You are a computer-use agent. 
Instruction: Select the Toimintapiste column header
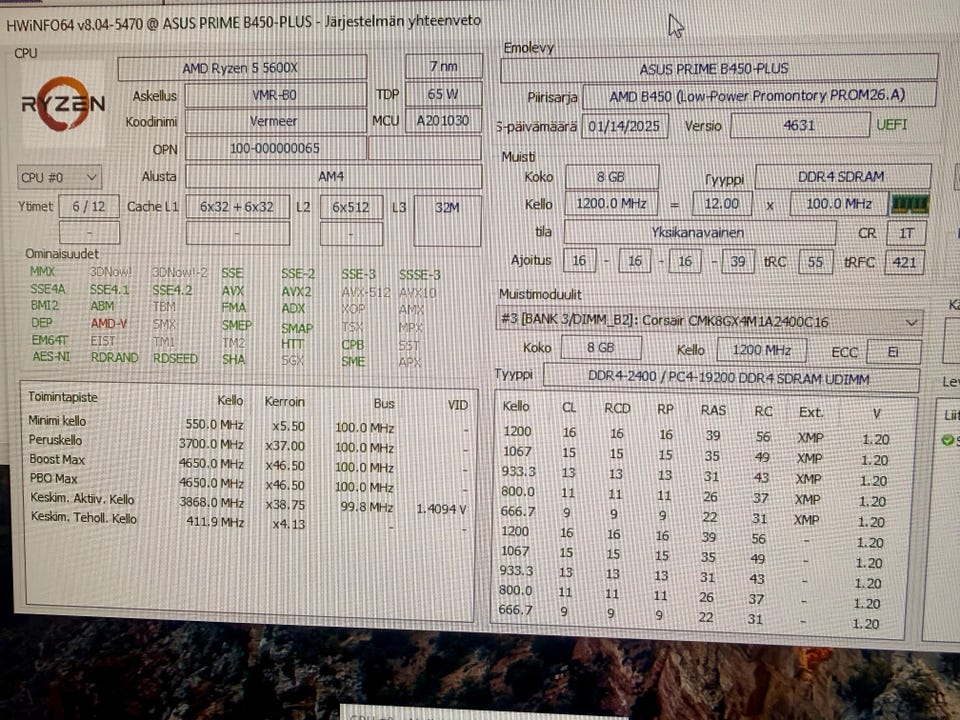pyautogui.click(x=62, y=397)
